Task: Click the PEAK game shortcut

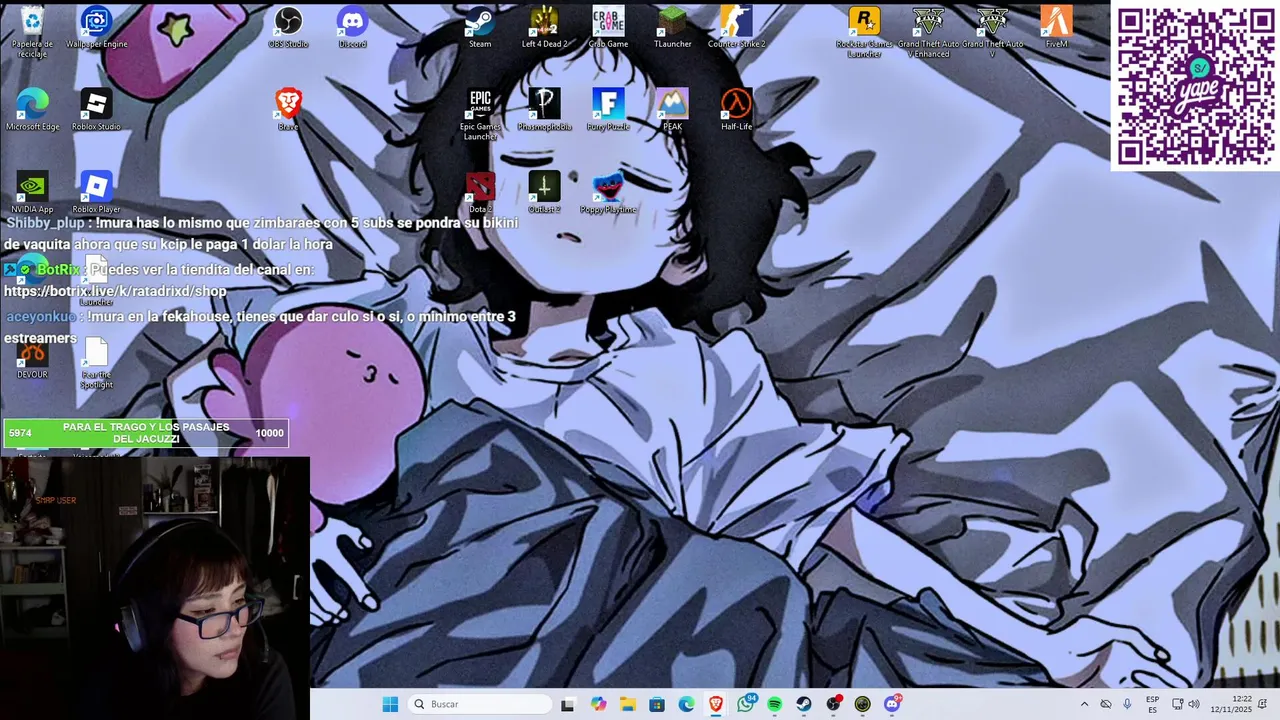Action: (672, 110)
